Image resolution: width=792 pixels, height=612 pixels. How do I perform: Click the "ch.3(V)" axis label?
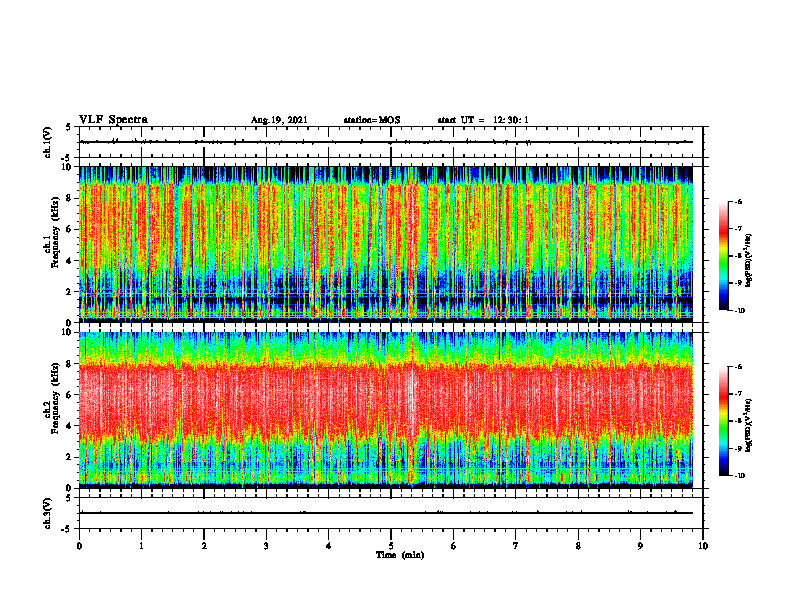[48, 513]
